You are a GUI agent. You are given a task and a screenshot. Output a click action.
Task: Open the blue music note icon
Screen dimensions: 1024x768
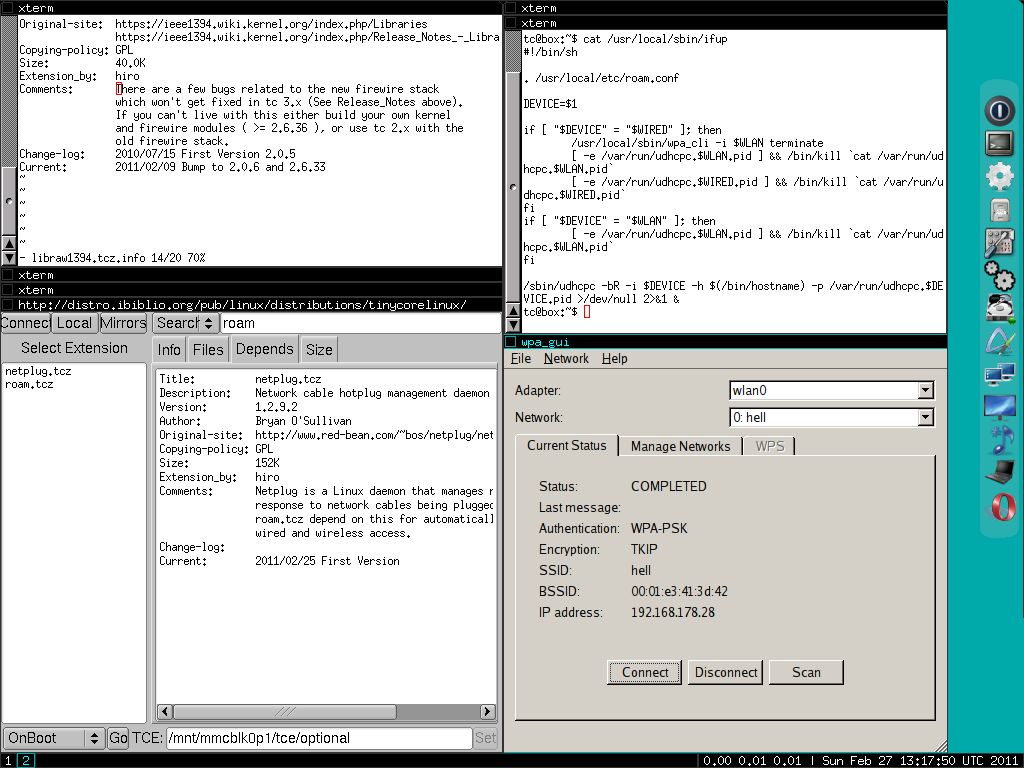(1000, 440)
